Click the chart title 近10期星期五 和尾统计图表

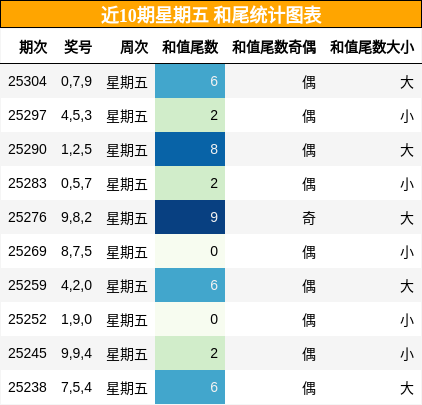pyautogui.click(x=211, y=15)
